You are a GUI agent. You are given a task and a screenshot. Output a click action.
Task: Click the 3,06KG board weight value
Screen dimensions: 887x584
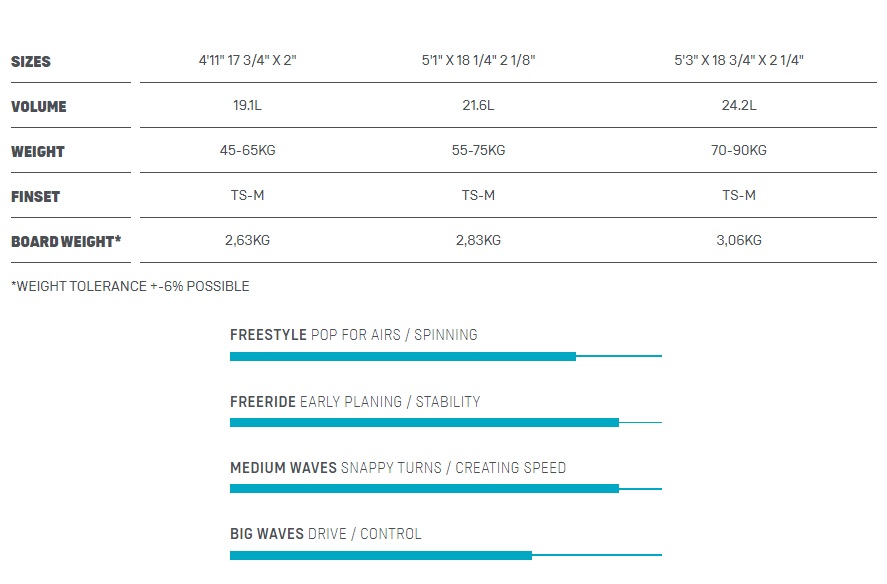tap(739, 241)
